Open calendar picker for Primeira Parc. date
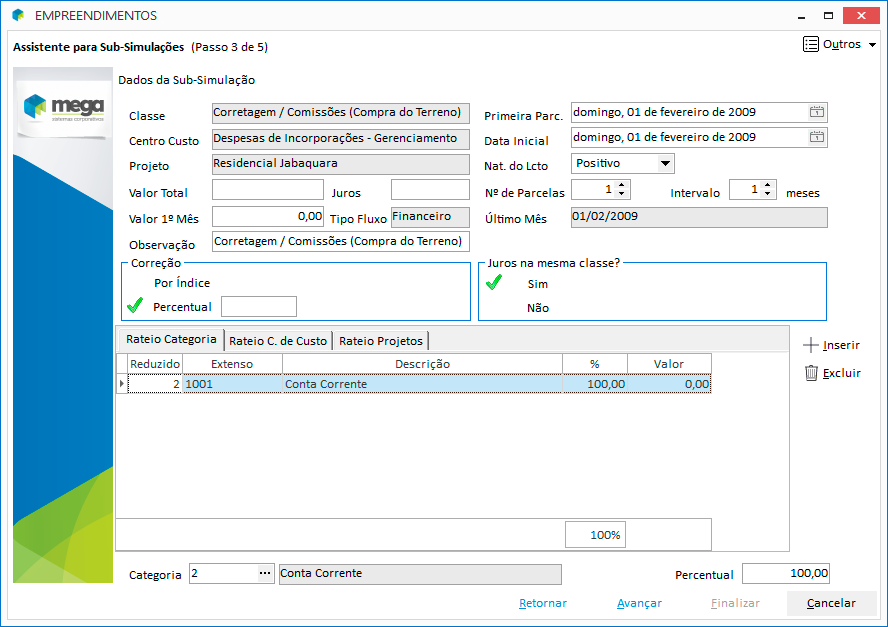888x627 pixels. pos(816,113)
